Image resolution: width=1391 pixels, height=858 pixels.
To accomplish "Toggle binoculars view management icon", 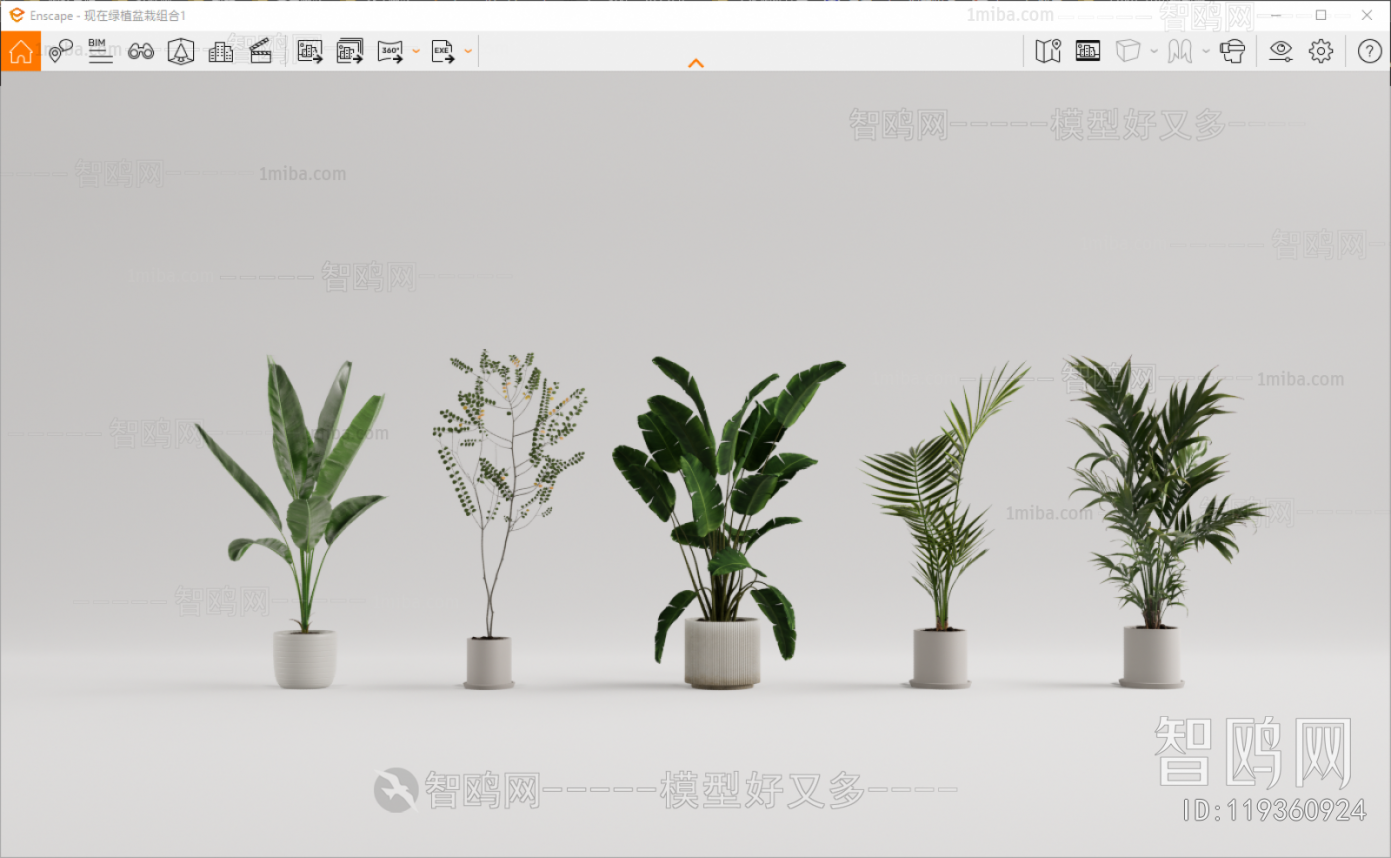I will 141,51.
